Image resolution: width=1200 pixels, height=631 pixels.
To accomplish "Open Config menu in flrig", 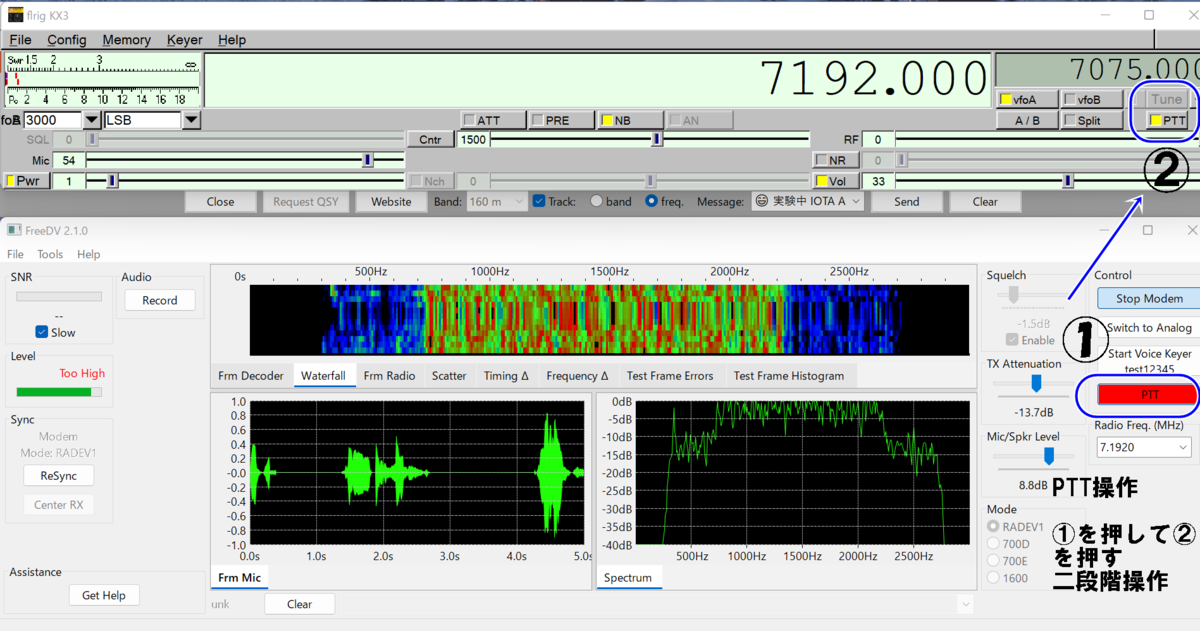I will tap(67, 40).
